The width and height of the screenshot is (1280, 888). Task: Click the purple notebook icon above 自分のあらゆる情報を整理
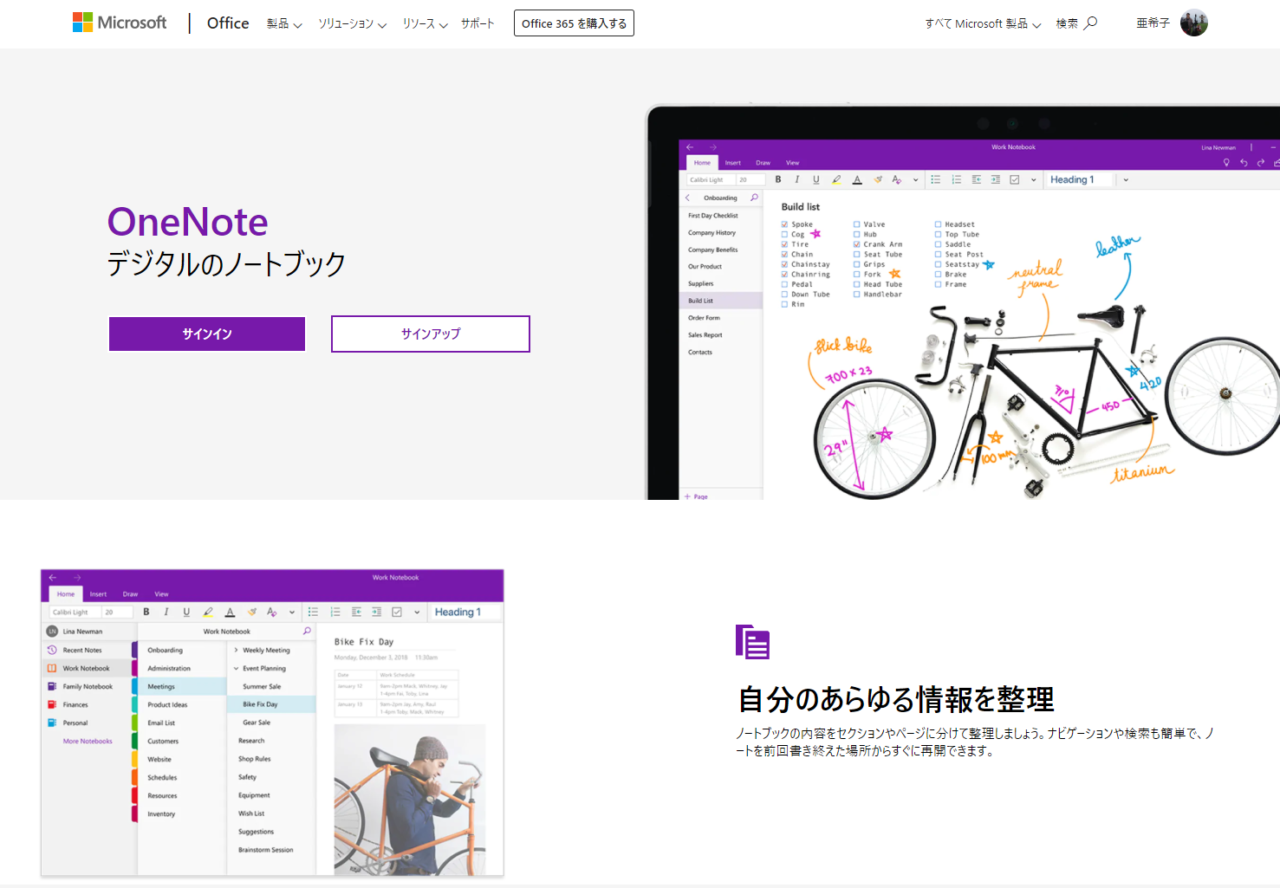(x=752, y=642)
